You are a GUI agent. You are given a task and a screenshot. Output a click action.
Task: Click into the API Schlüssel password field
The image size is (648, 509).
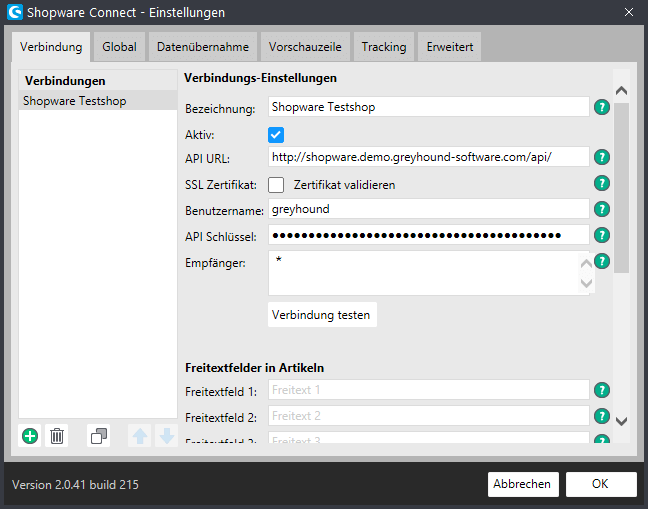429,235
